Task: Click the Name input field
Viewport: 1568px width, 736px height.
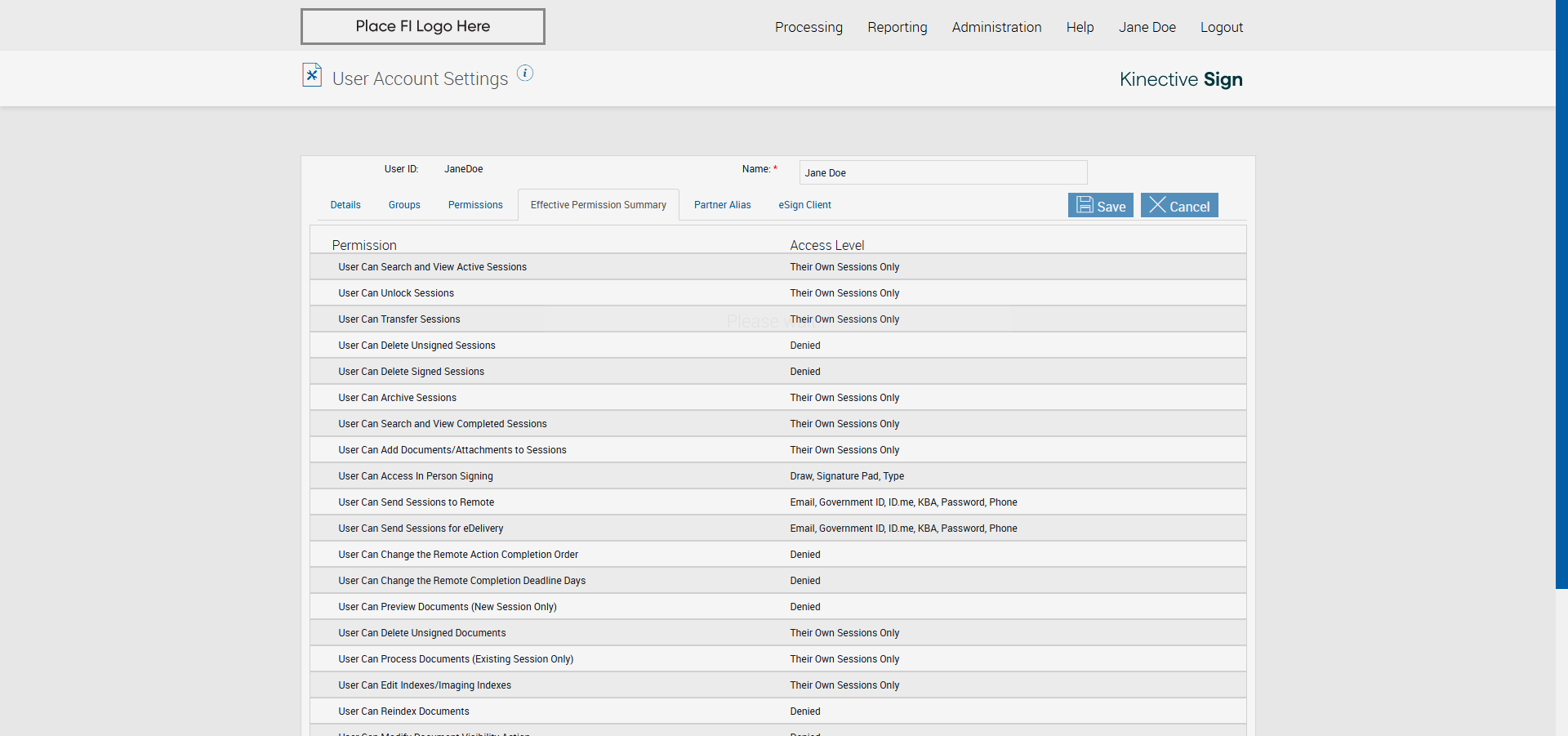Action: pos(943,172)
